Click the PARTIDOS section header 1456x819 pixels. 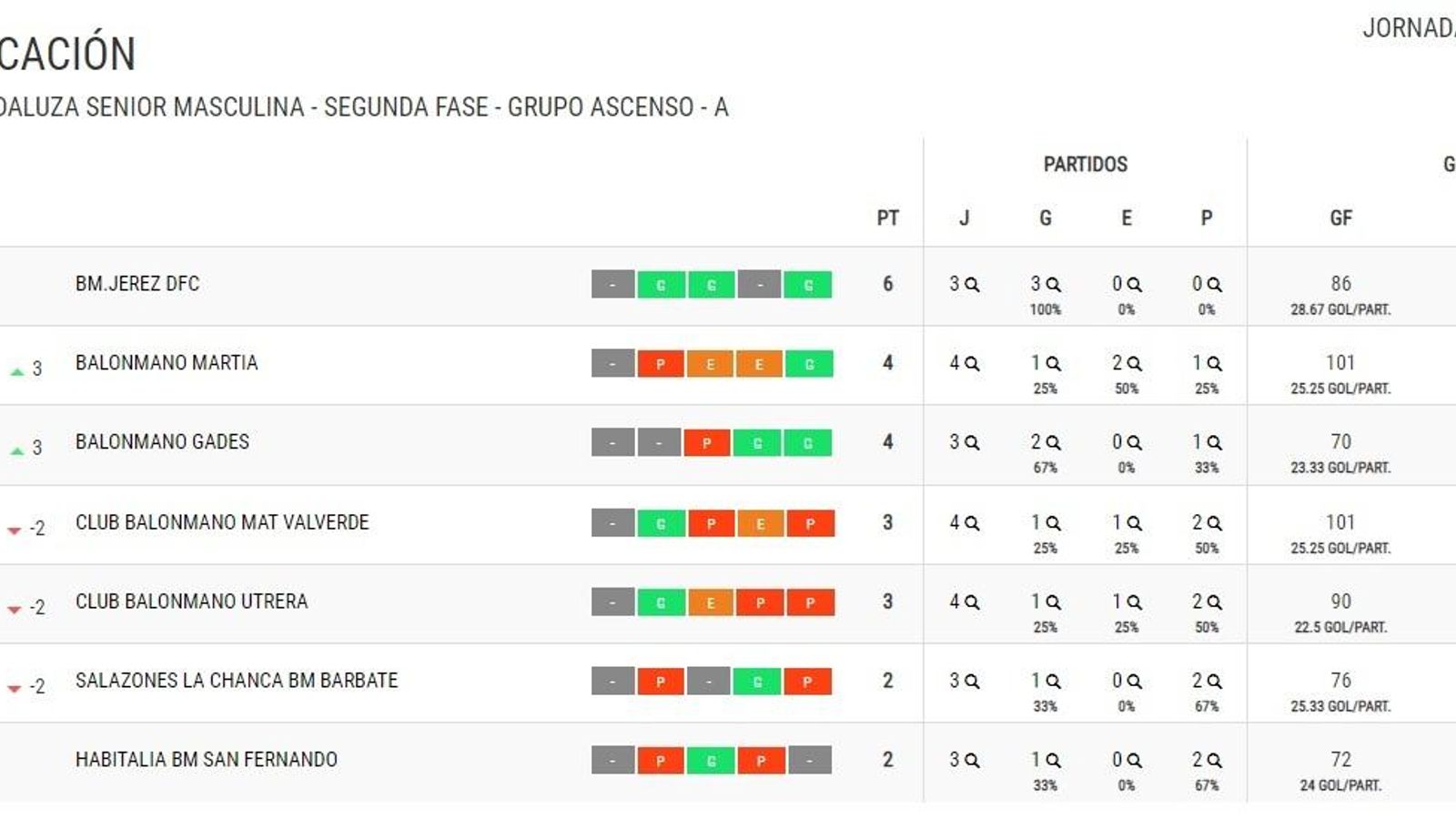[1085, 165]
